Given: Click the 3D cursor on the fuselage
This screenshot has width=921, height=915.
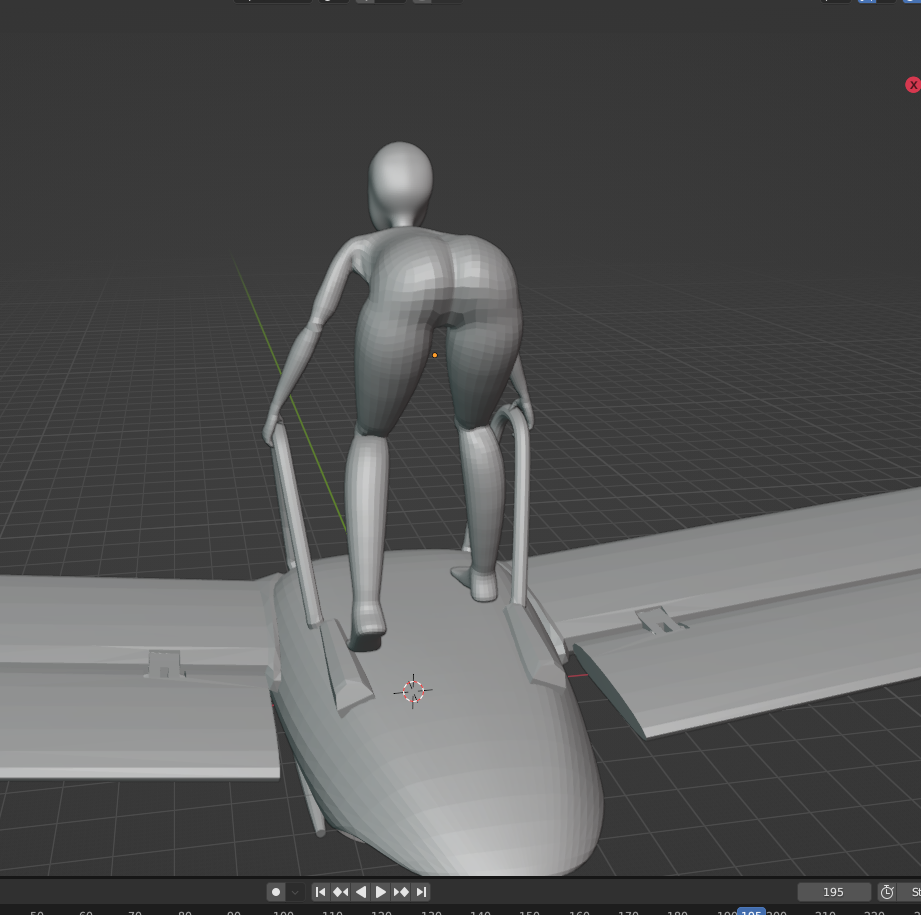Looking at the screenshot, I should point(413,691).
